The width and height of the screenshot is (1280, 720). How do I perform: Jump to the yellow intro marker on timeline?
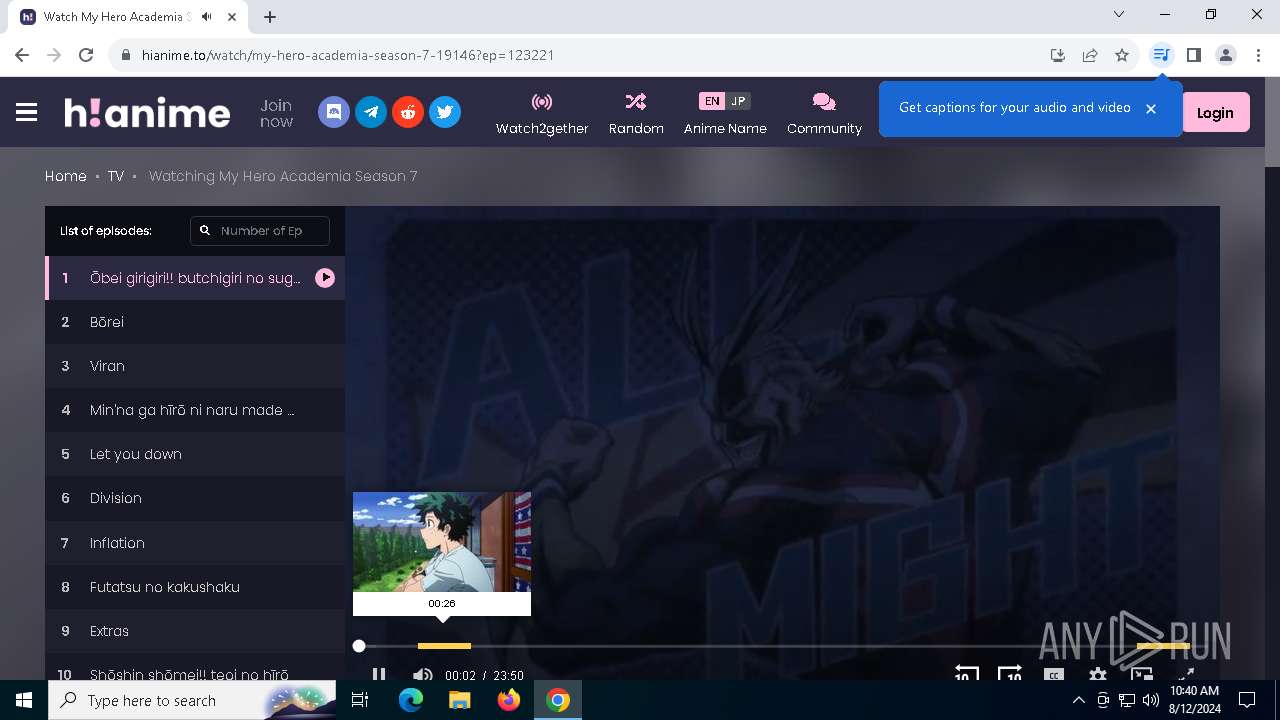point(444,646)
